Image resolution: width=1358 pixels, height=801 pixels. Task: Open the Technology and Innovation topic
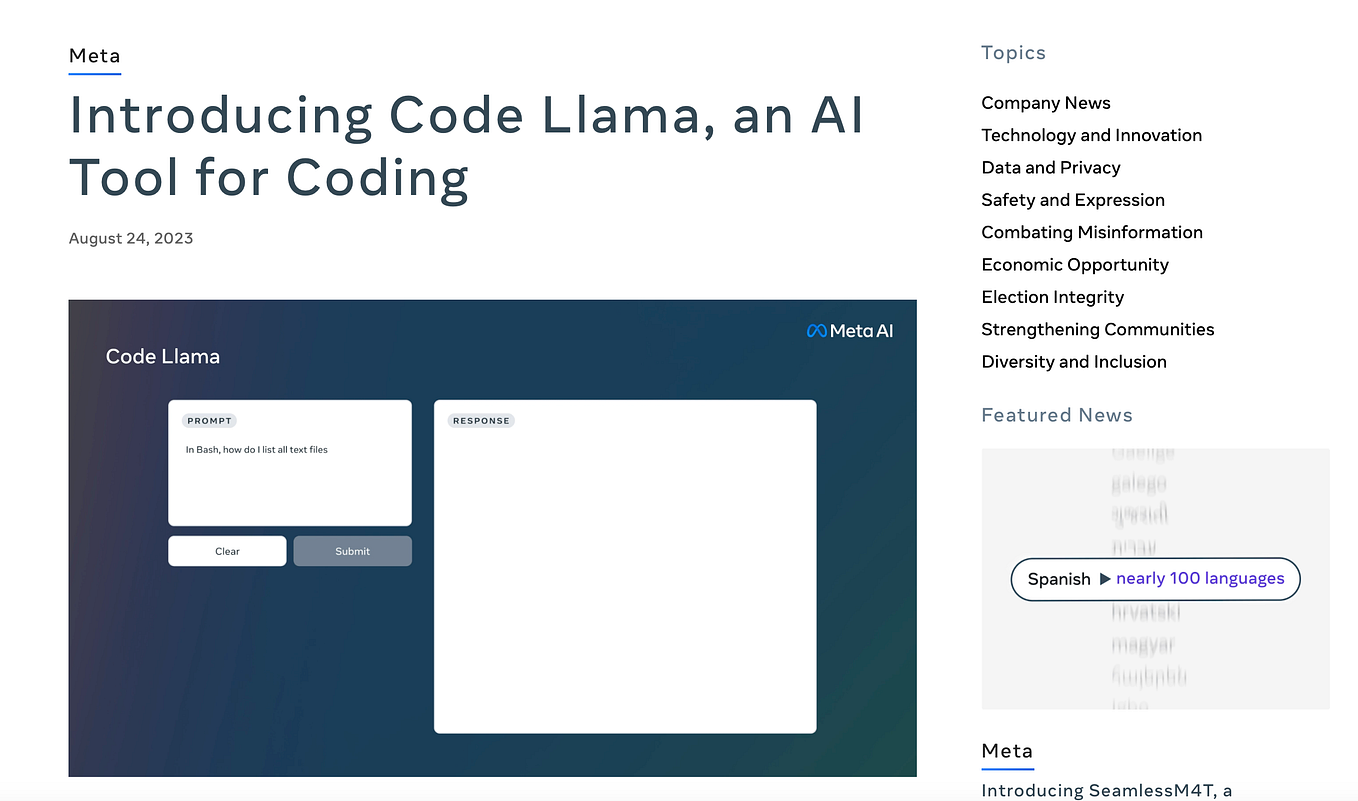[1091, 135]
